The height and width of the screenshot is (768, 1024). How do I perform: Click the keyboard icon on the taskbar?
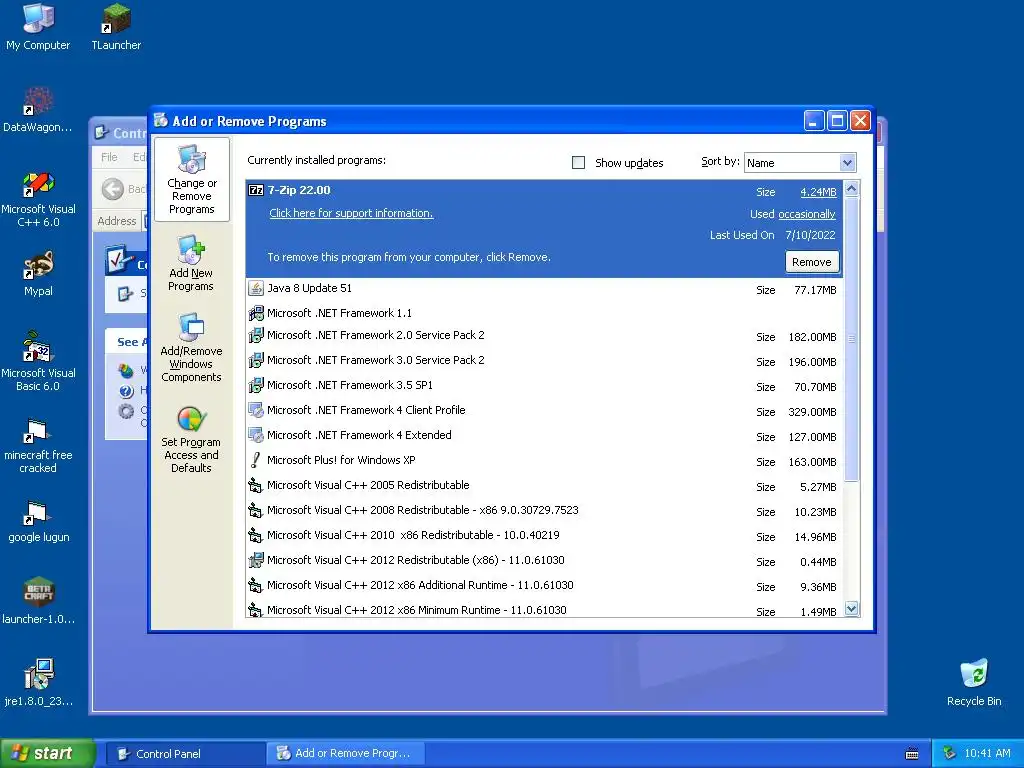point(912,754)
